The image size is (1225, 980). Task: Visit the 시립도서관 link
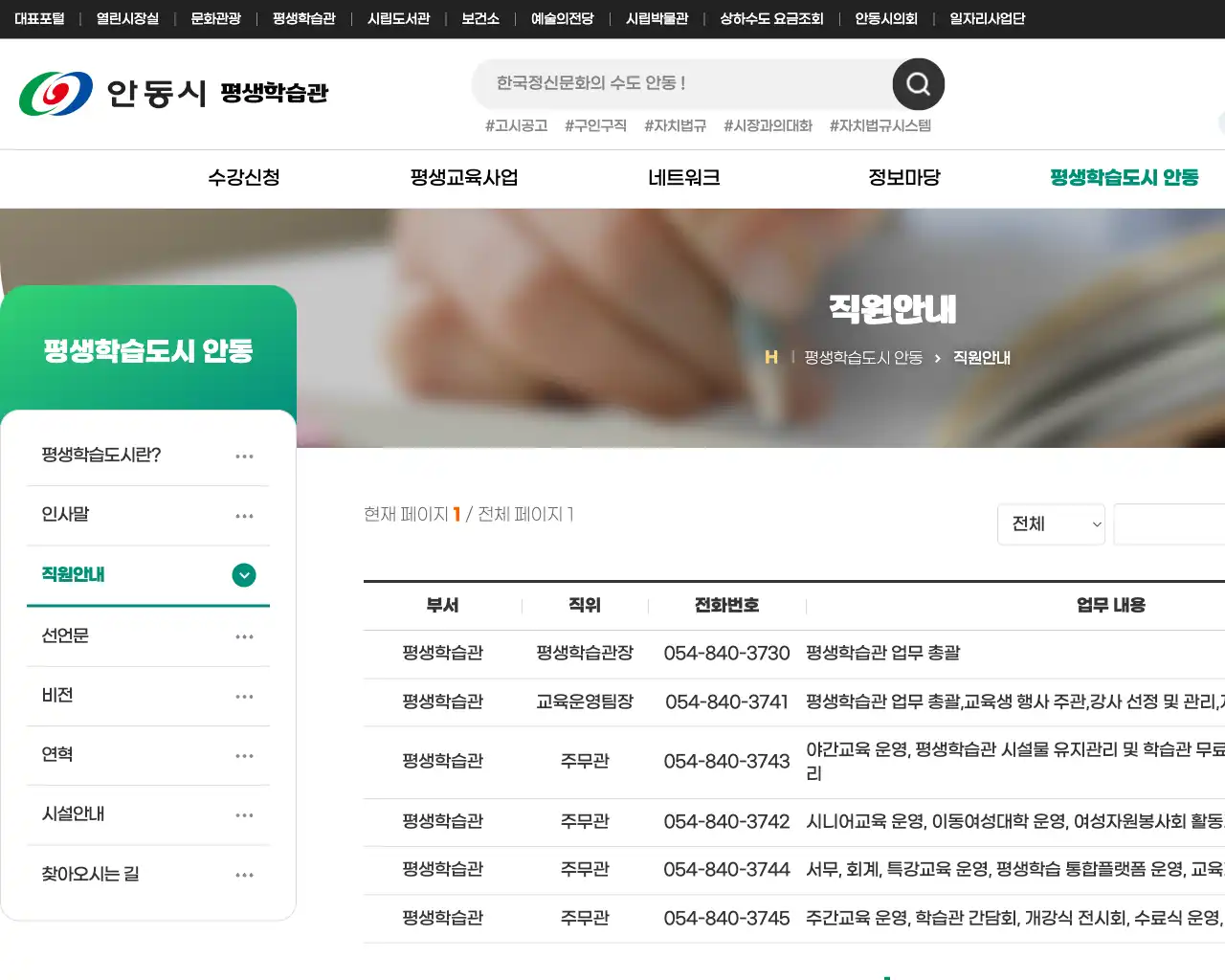pos(398,18)
